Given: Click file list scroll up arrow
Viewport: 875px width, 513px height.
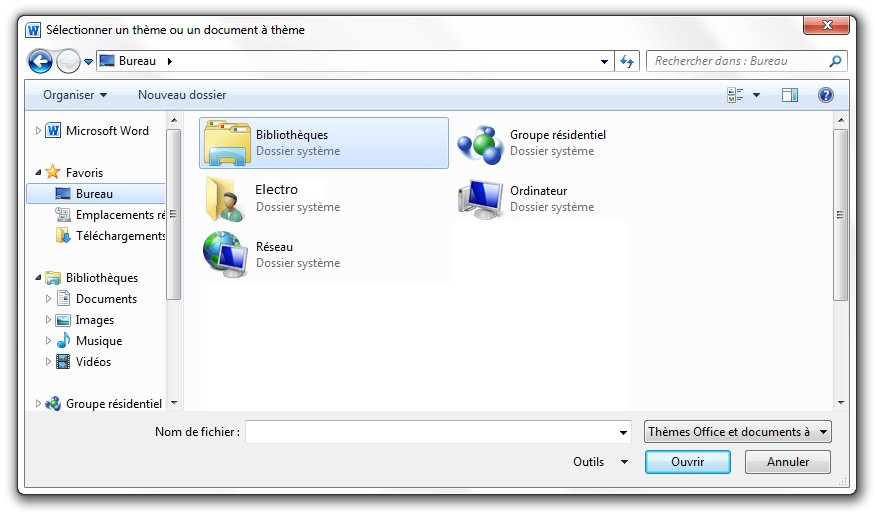Looking at the screenshot, I should tap(841, 120).
